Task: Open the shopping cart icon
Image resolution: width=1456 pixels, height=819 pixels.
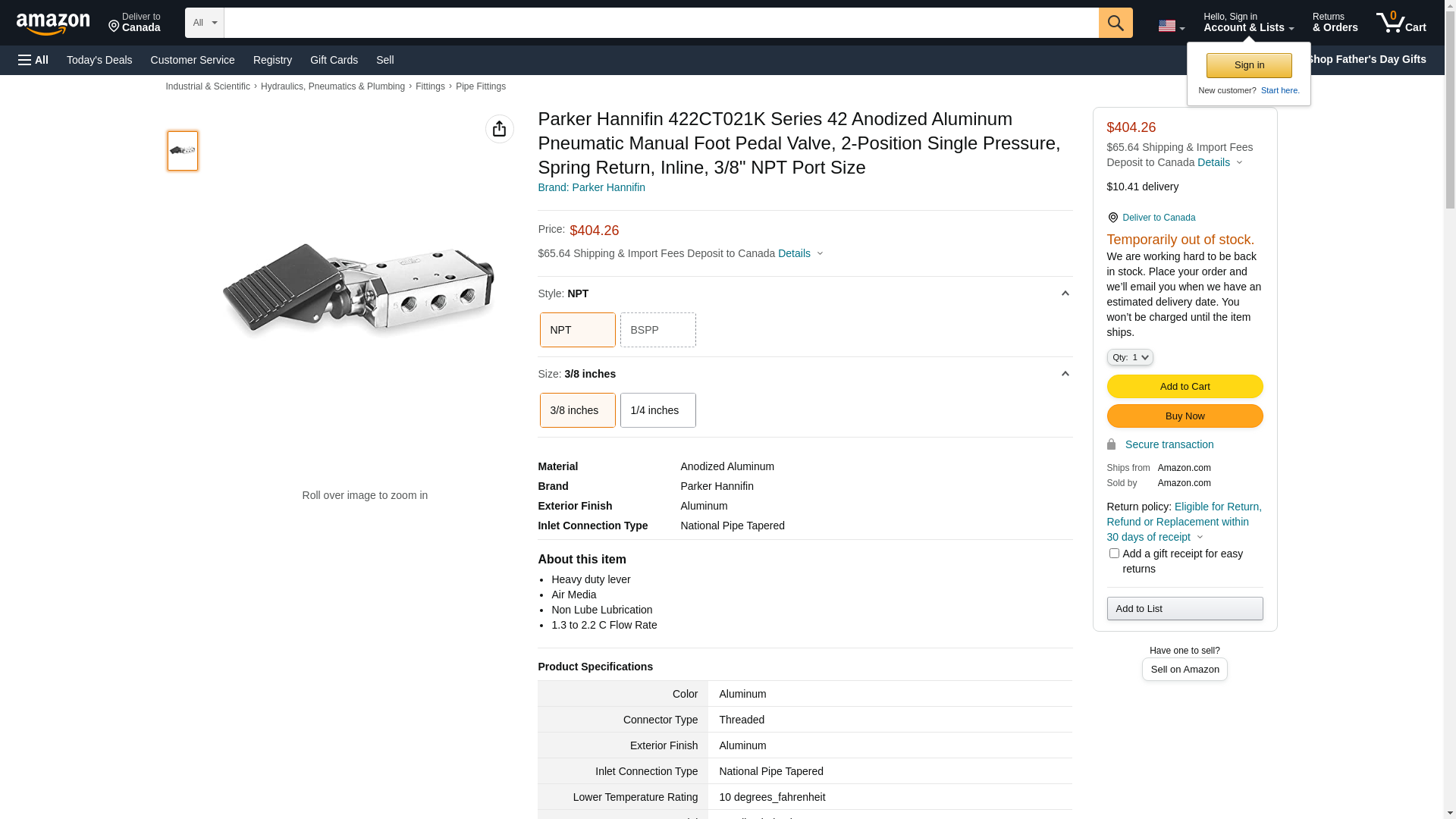Action: [x=1401, y=23]
